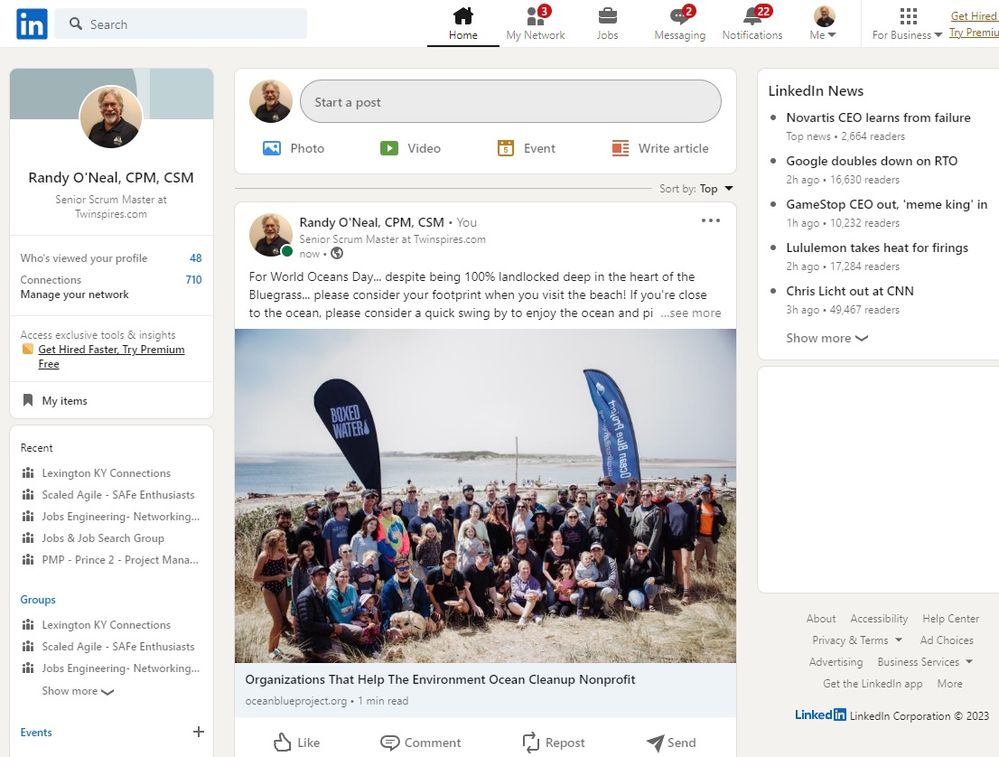This screenshot has height=757, width=999.
Task: Read Lululemon takes heat for firings
Action: [877, 247]
